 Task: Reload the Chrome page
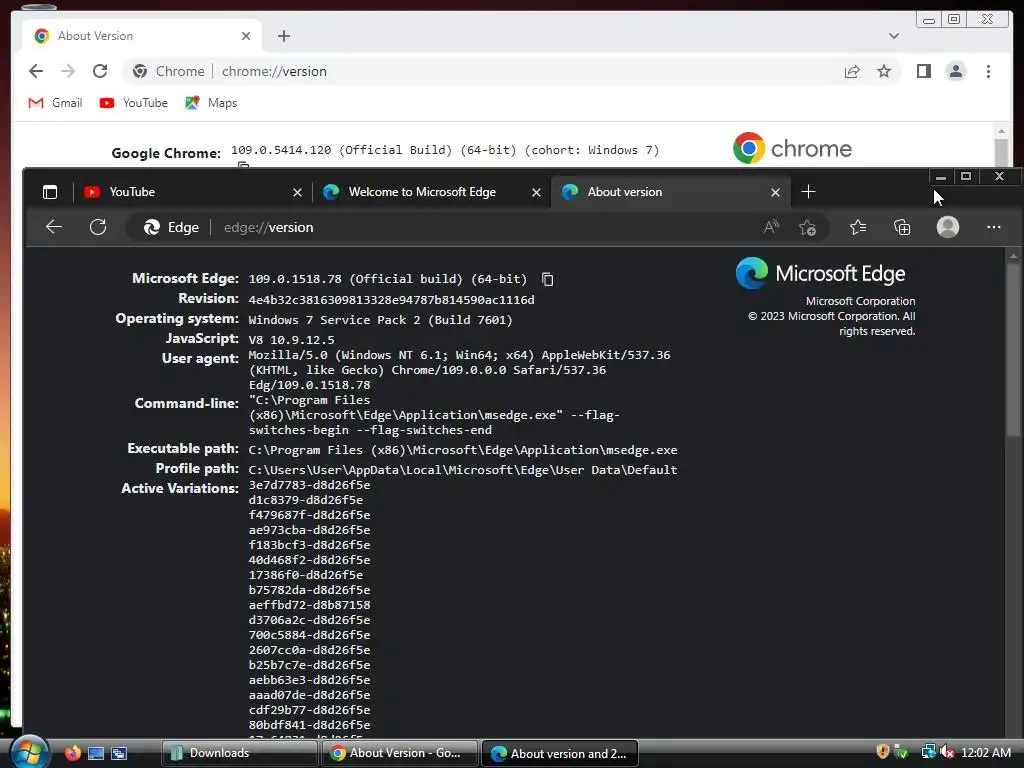pos(100,71)
